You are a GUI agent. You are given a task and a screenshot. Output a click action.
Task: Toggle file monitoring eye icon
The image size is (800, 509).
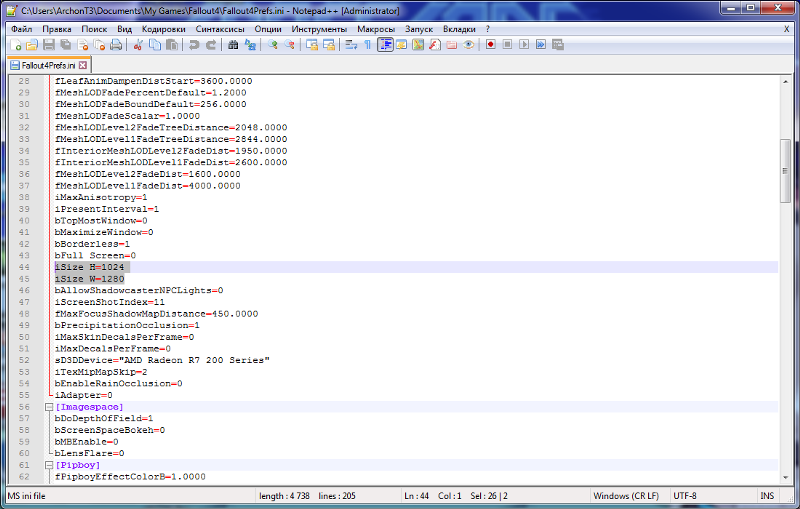click(468, 45)
